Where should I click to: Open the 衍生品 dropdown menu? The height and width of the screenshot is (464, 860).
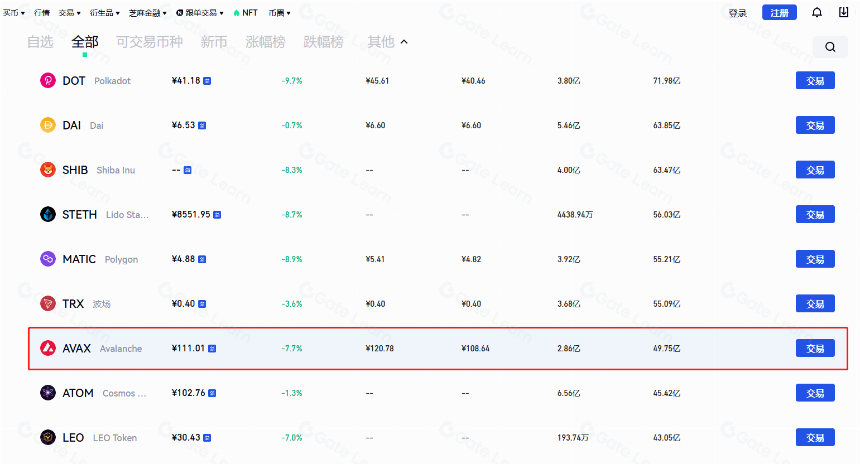(104, 13)
